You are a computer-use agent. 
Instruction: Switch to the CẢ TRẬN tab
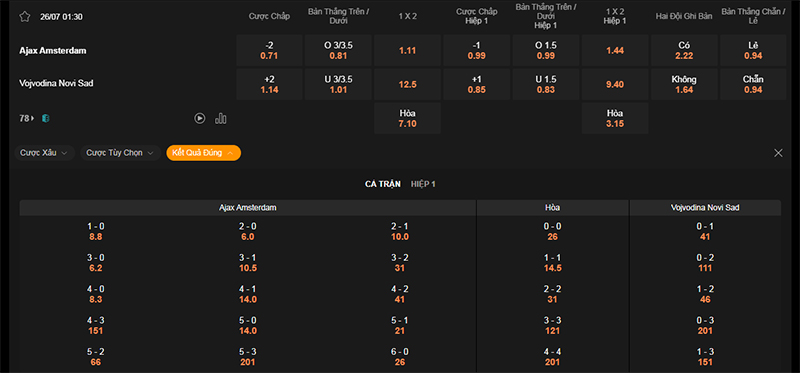[383, 184]
